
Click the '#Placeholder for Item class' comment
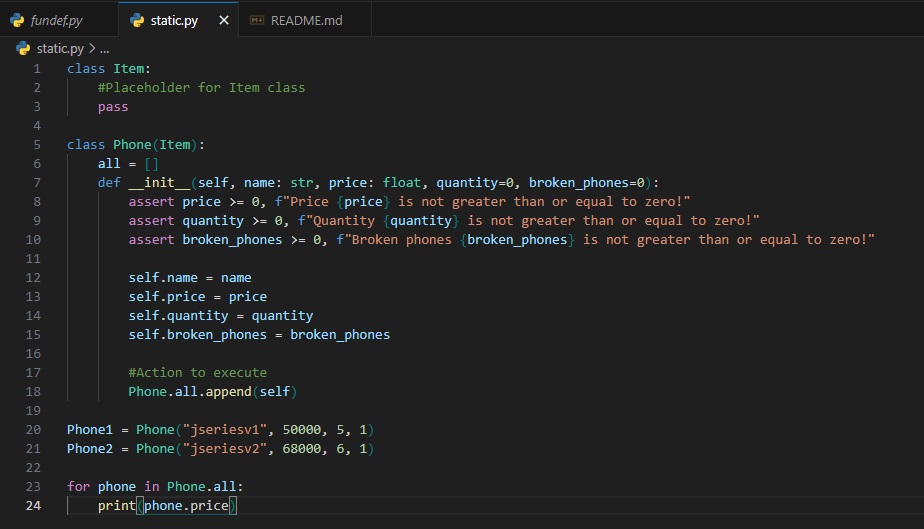click(x=202, y=88)
